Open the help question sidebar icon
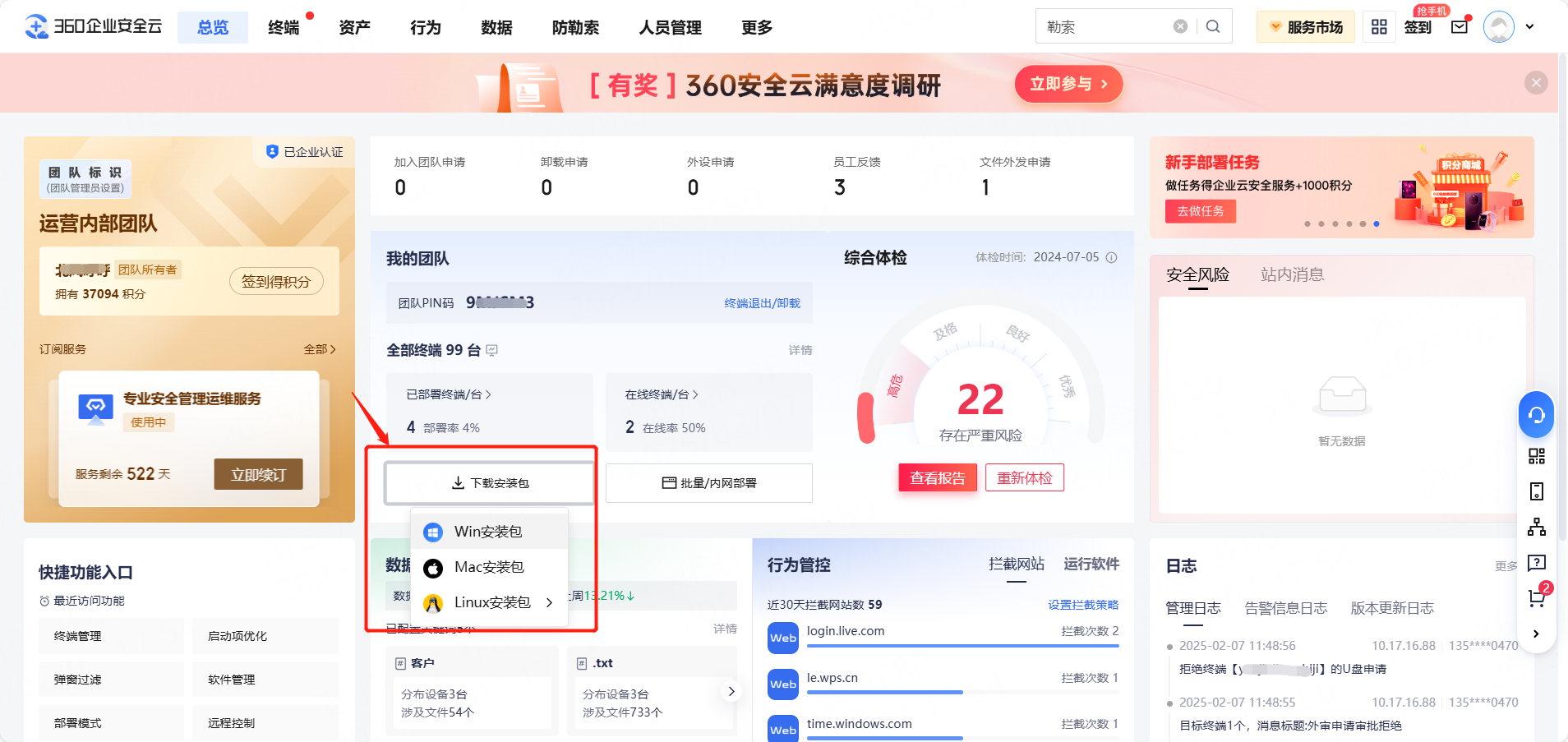 (x=1536, y=563)
